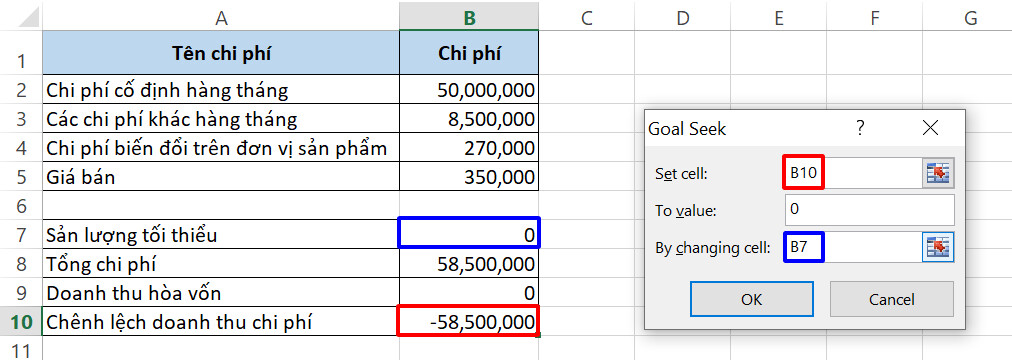Select cell B7 next to 'Sản lượng tối thiểu'
This screenshot has height=360, width=1012.
(x=469, y=233)
